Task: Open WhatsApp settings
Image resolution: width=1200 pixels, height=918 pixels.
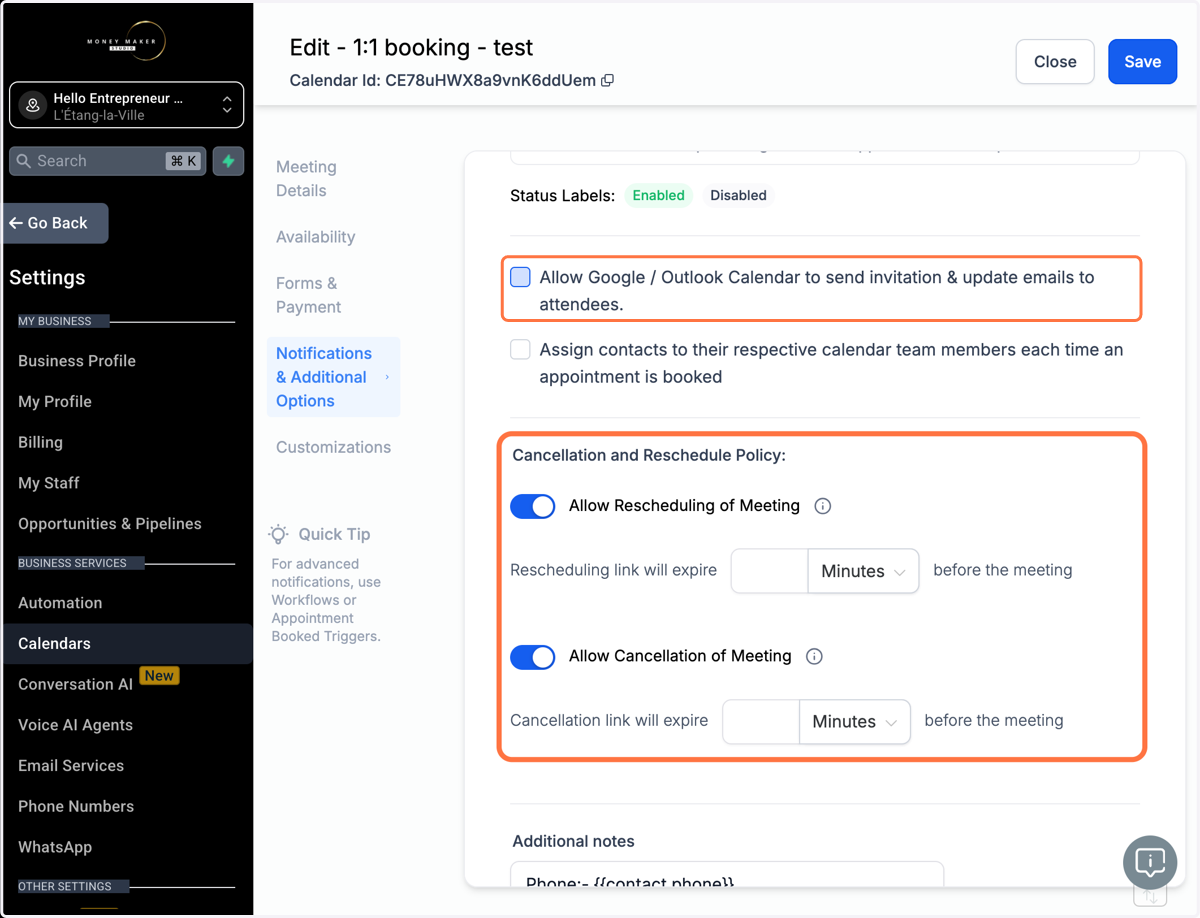Action: click(55, 847)
